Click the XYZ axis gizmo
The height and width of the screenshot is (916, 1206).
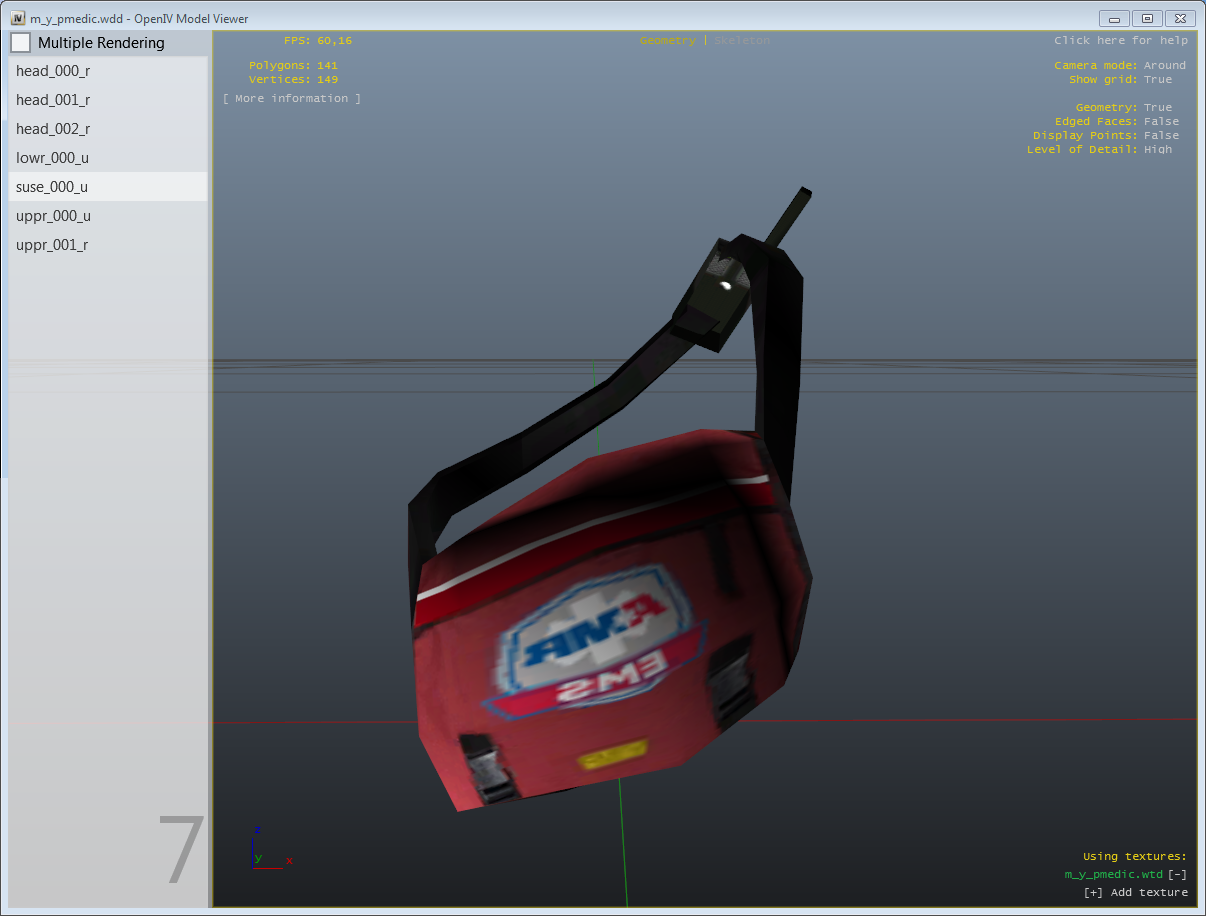tap(265, 851)
